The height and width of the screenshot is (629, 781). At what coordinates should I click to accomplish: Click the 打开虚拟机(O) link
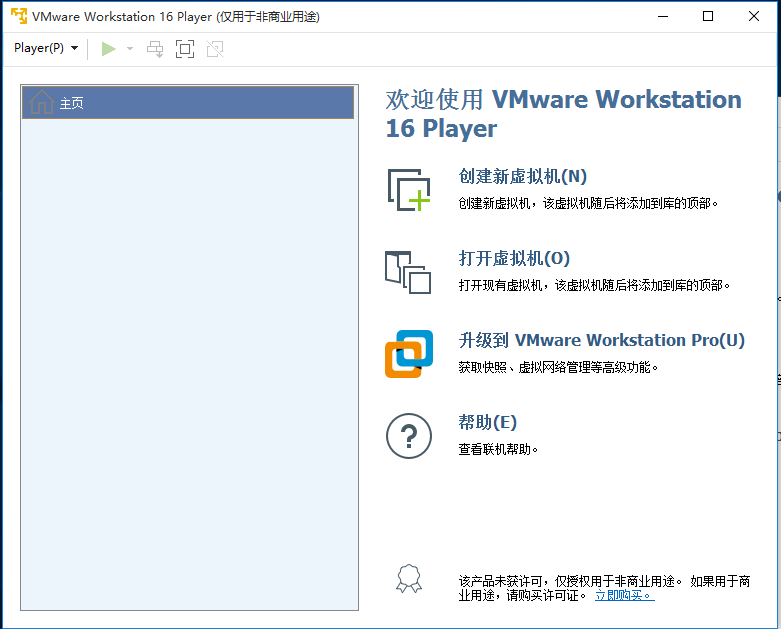[x=514, y=258]
